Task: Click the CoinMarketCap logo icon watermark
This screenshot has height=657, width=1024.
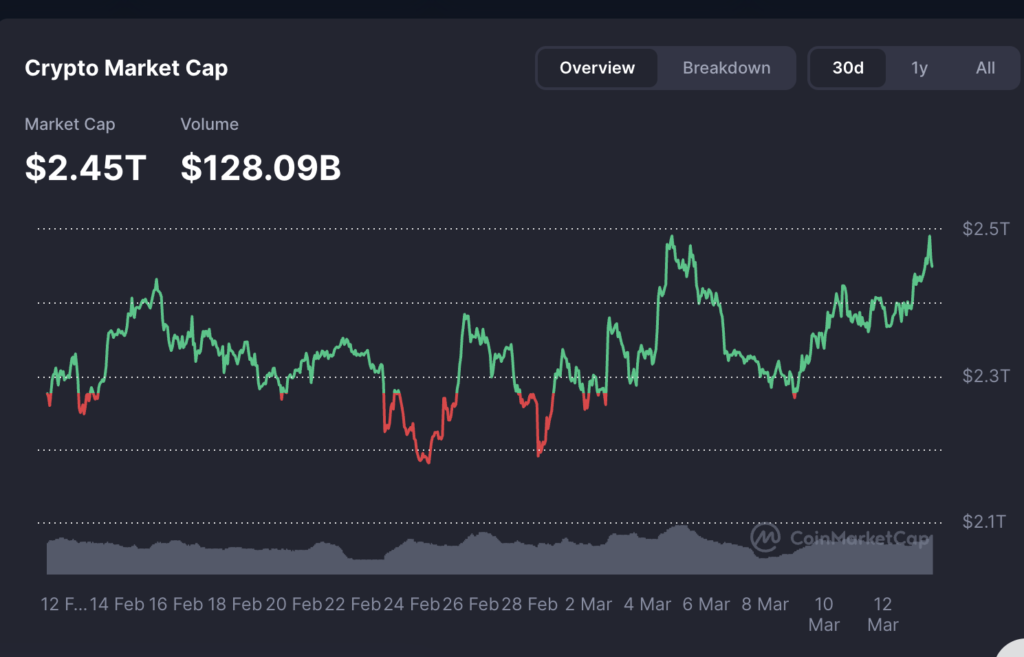Action: click(767, 538)
